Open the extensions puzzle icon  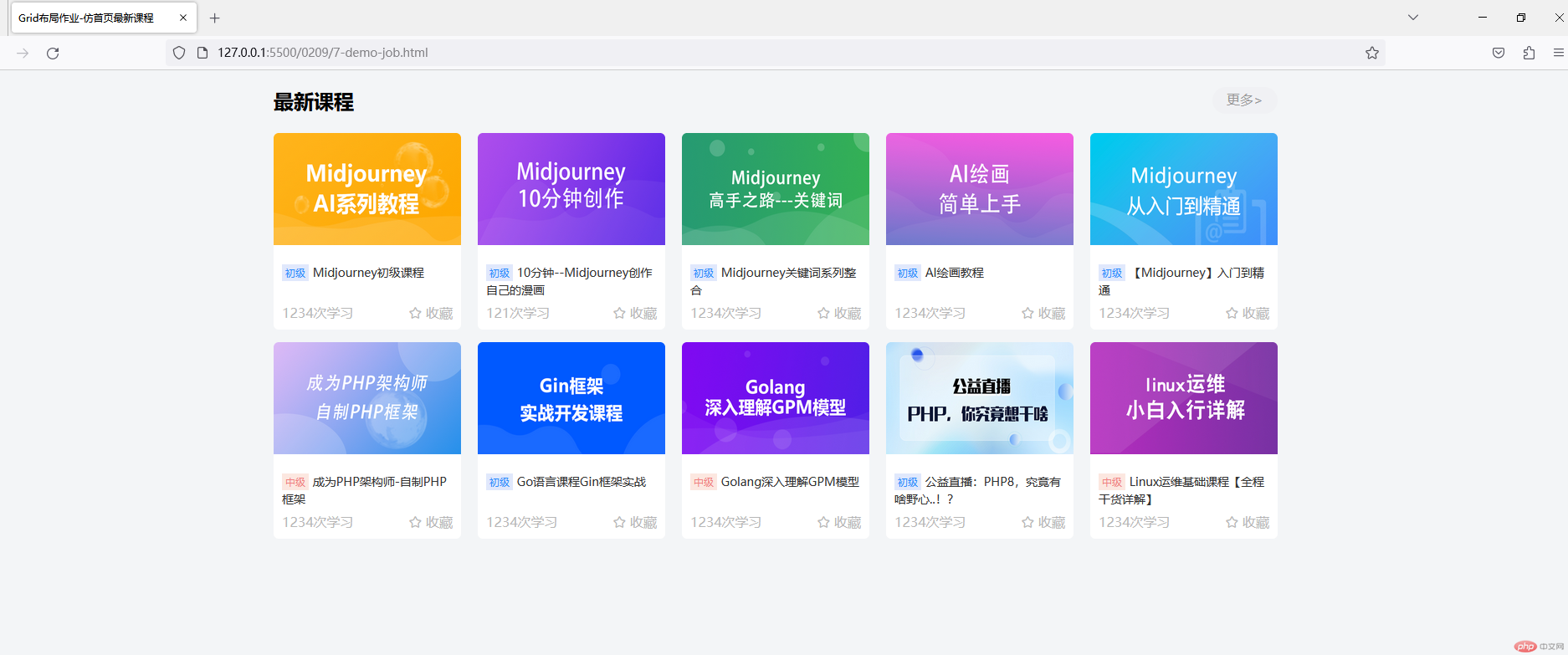click(x=1529, y=53)
